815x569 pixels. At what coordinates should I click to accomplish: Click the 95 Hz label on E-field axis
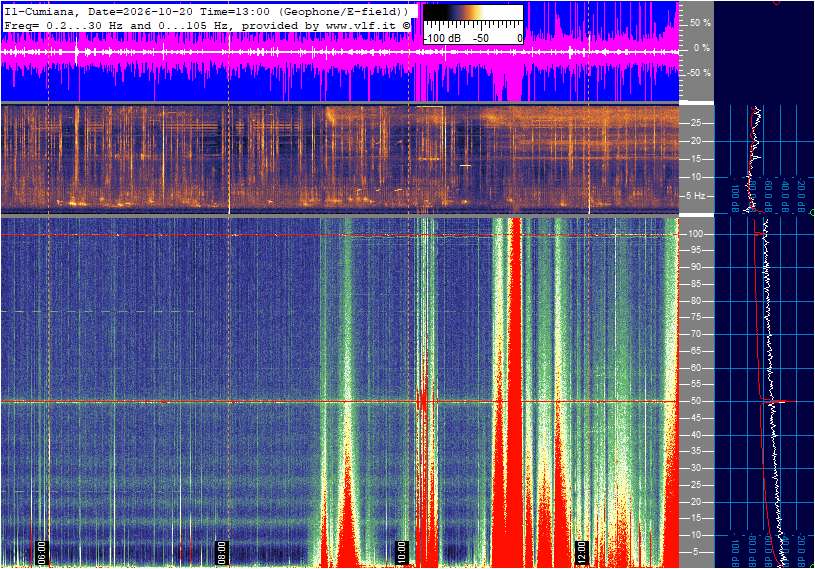point(695,250)
